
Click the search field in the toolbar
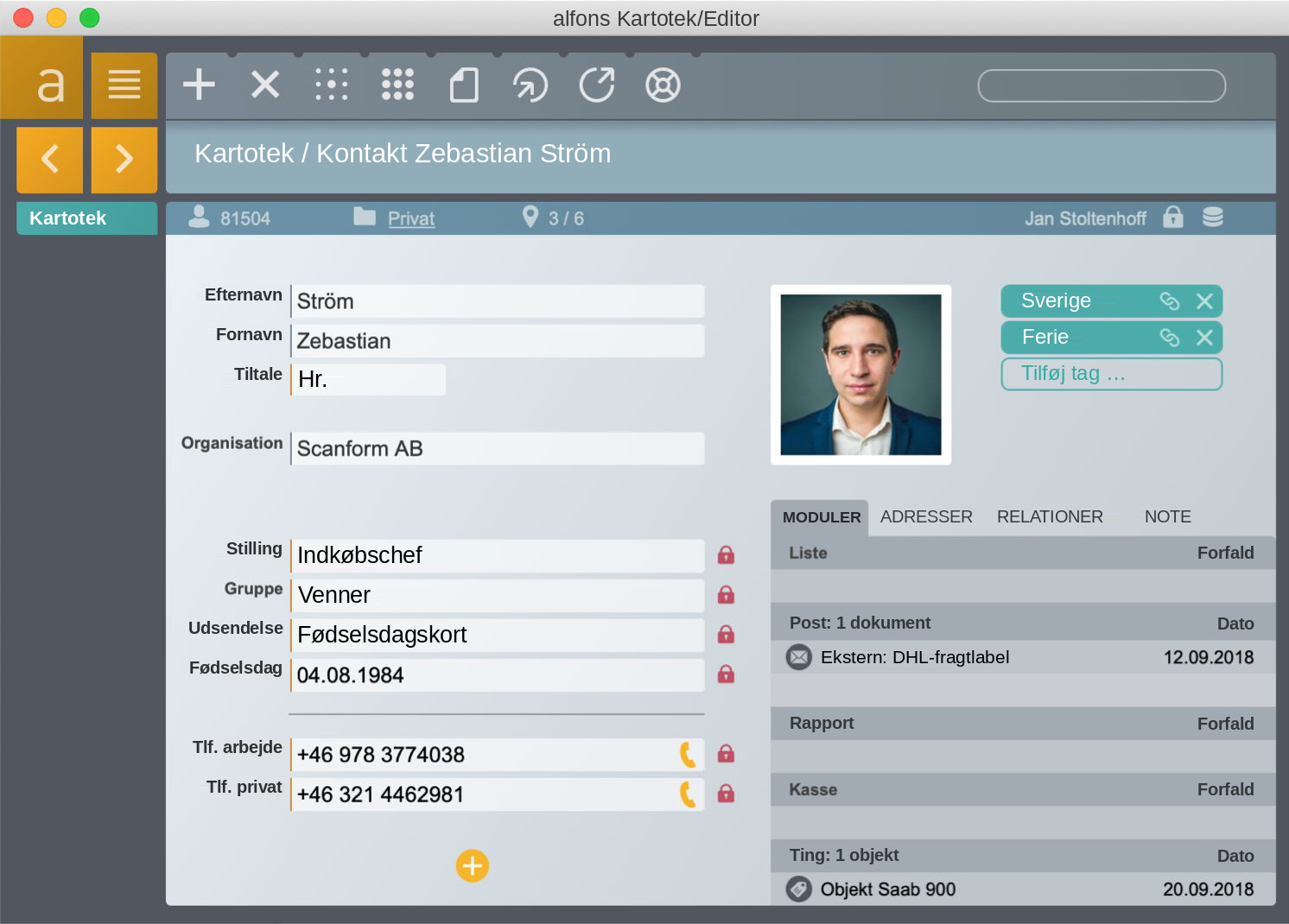pyautogui.click(x=1102, y=85)
